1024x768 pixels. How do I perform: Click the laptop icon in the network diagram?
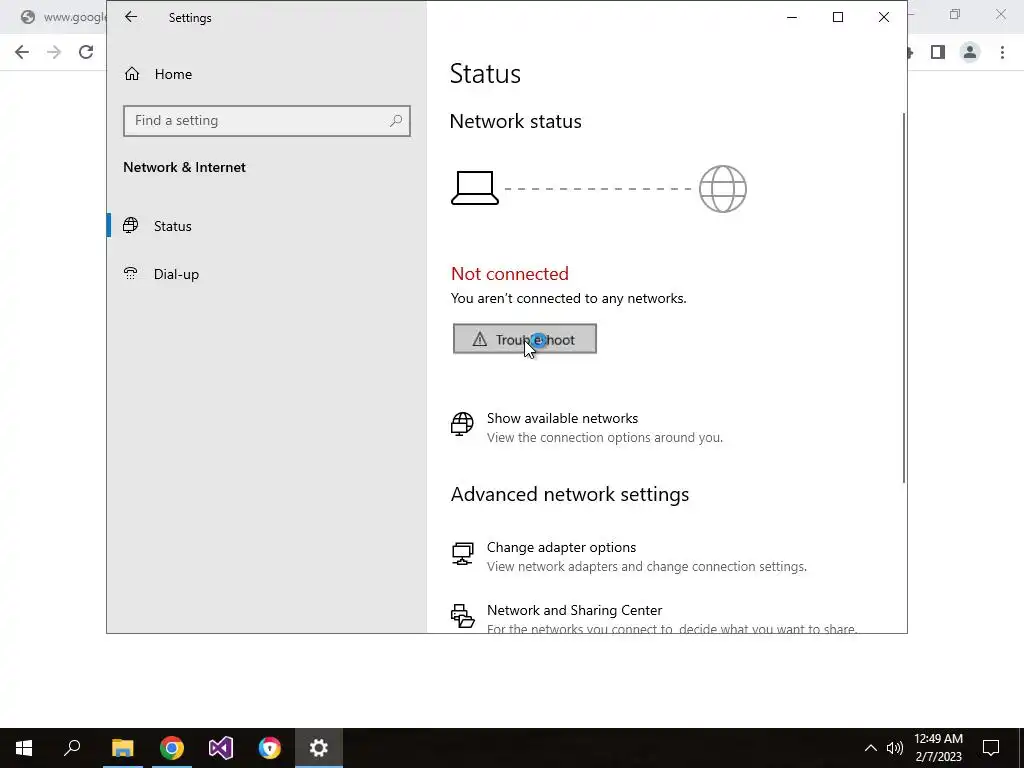pos(475,189)
